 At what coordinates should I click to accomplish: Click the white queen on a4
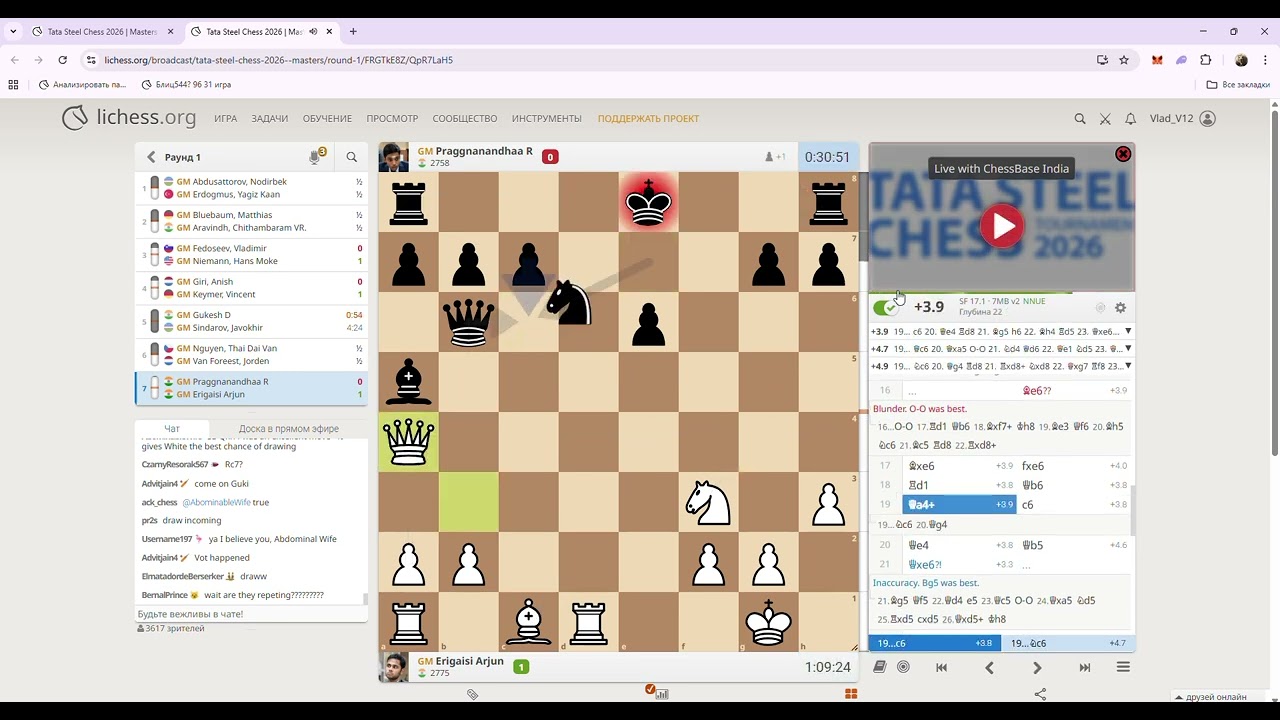click(408, 442)
